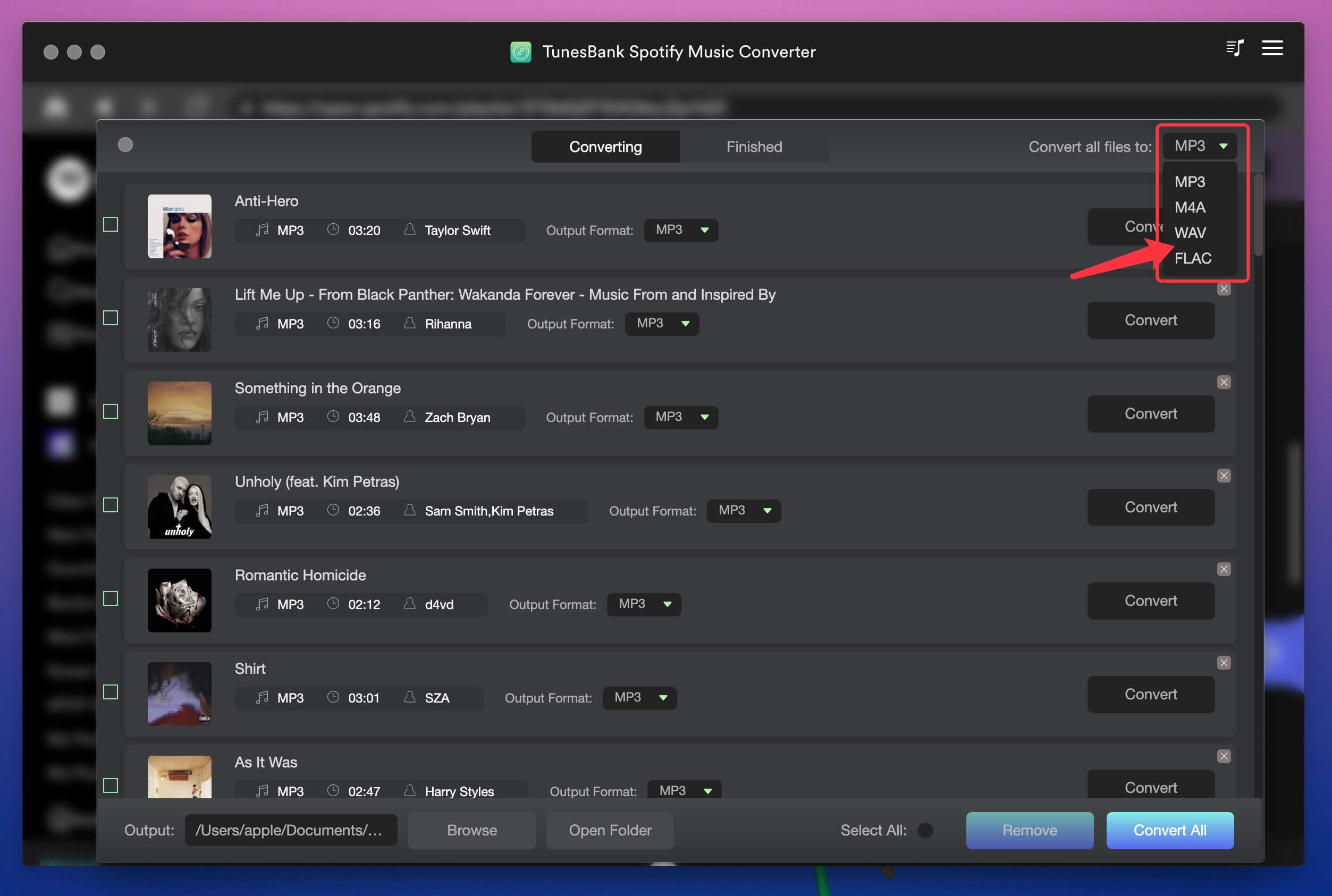Toggle the checkbox for Something in the Orange
1332x896 pixels.
coord(111,411)
